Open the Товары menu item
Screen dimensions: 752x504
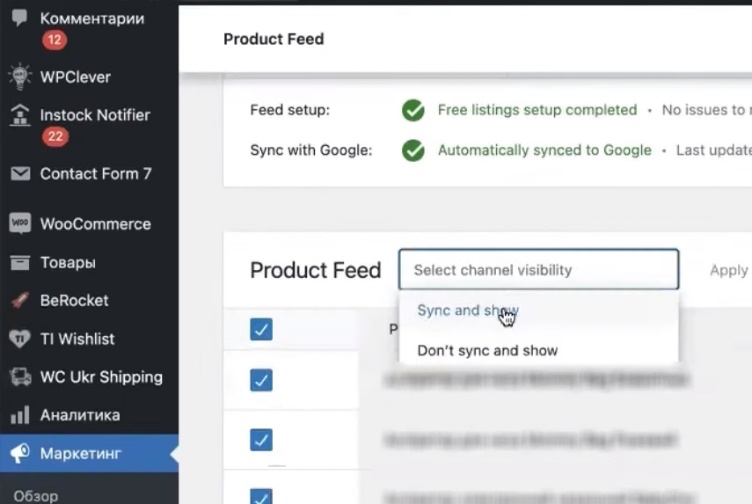click(68, 263)
